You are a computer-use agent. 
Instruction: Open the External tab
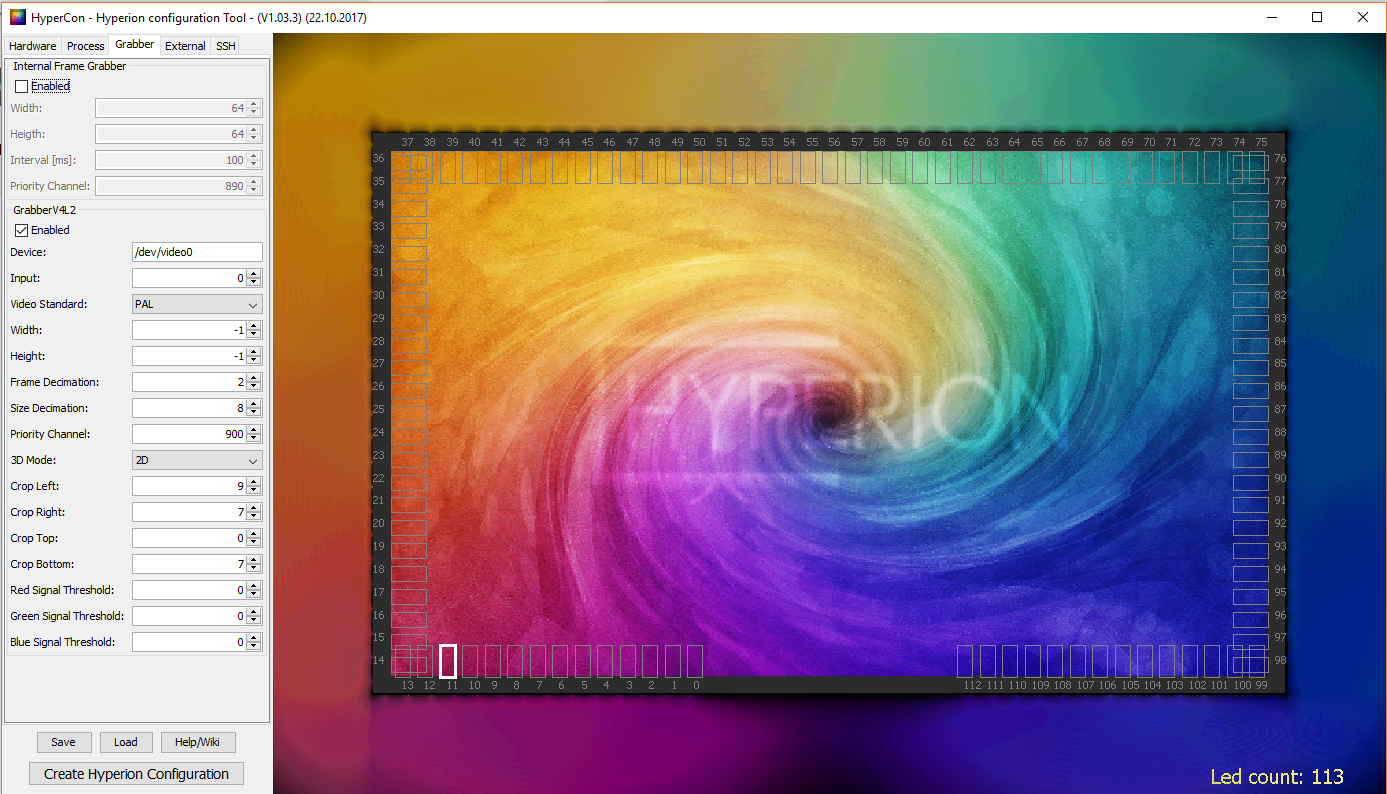184,45
